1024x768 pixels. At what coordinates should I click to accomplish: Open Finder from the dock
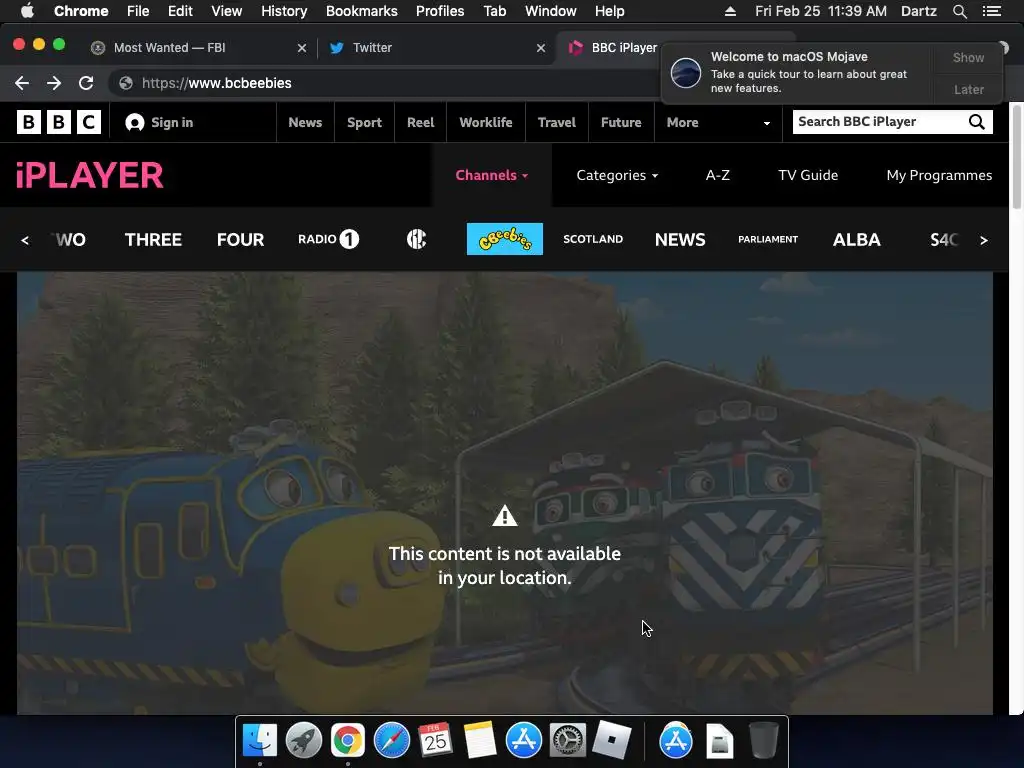(260, 741)
